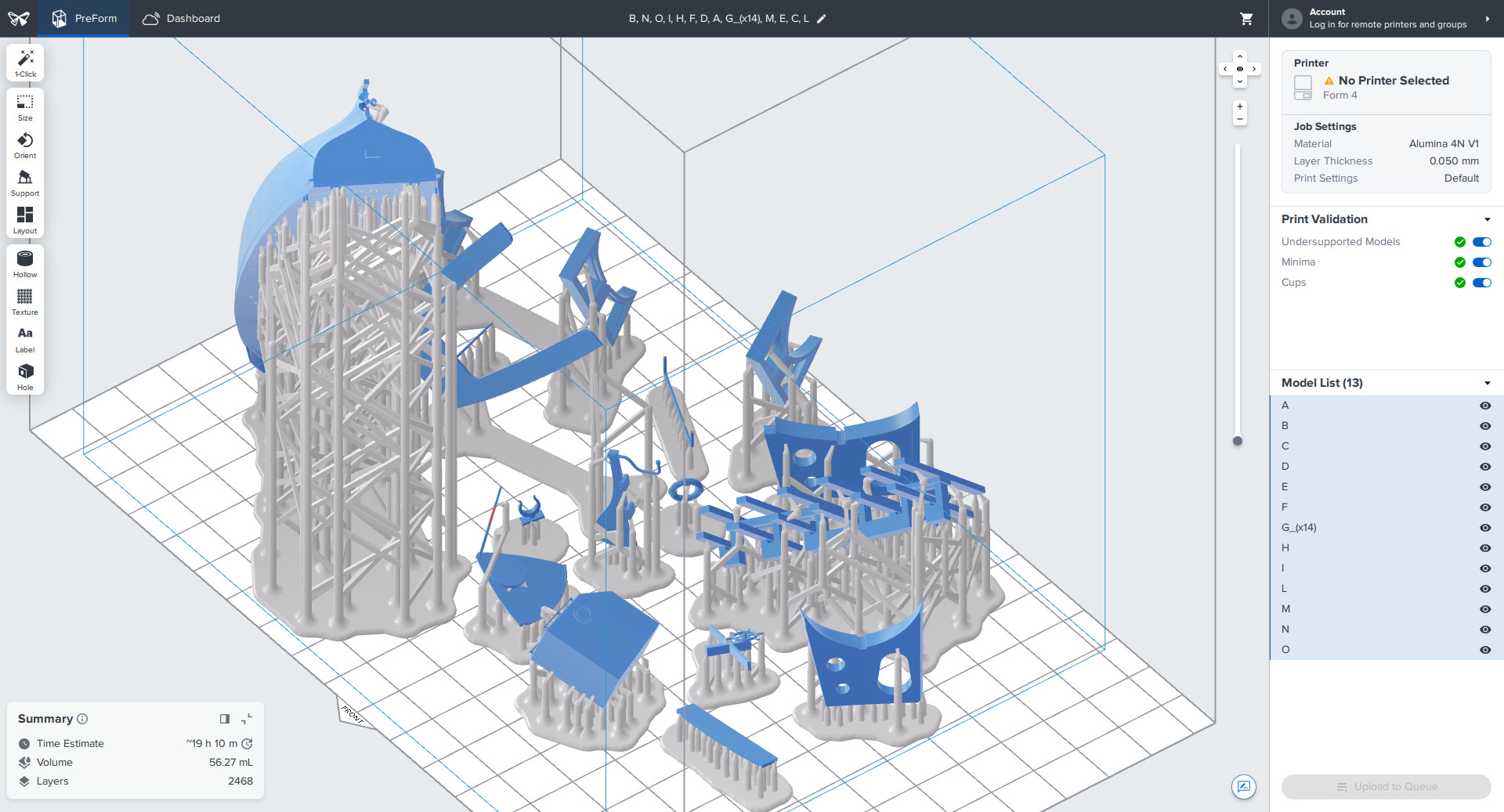
Task: Open the Hole tool
Action: [25, 377]
